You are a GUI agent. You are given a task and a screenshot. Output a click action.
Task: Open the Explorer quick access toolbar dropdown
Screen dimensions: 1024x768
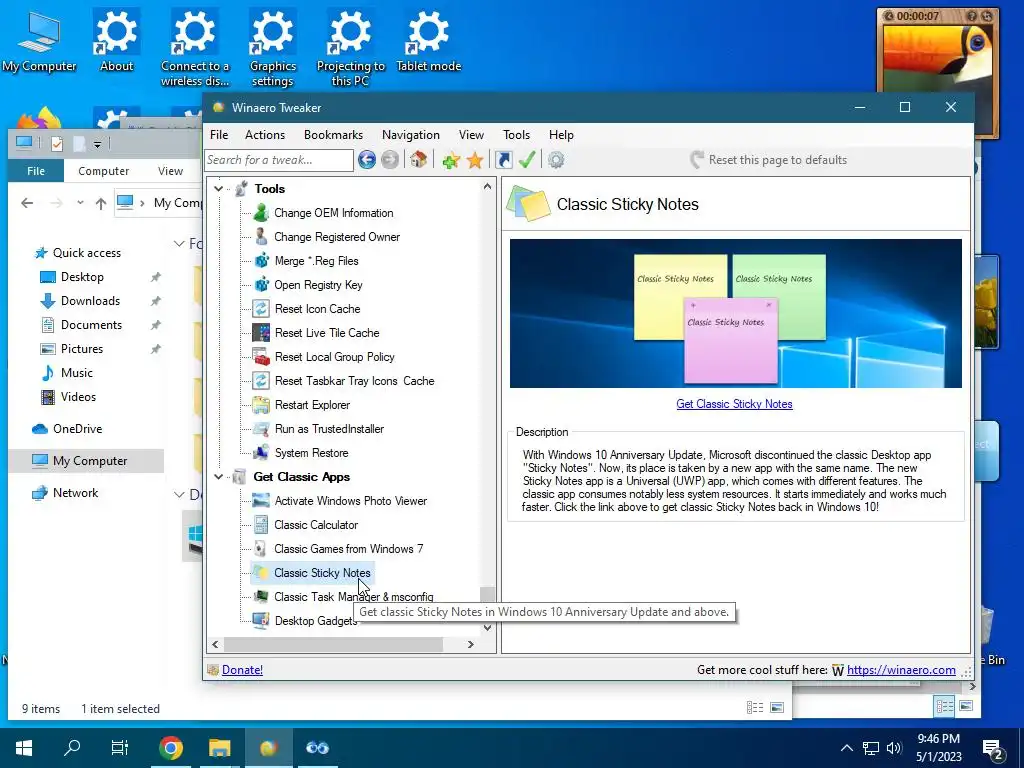click(x=97, y=144)
